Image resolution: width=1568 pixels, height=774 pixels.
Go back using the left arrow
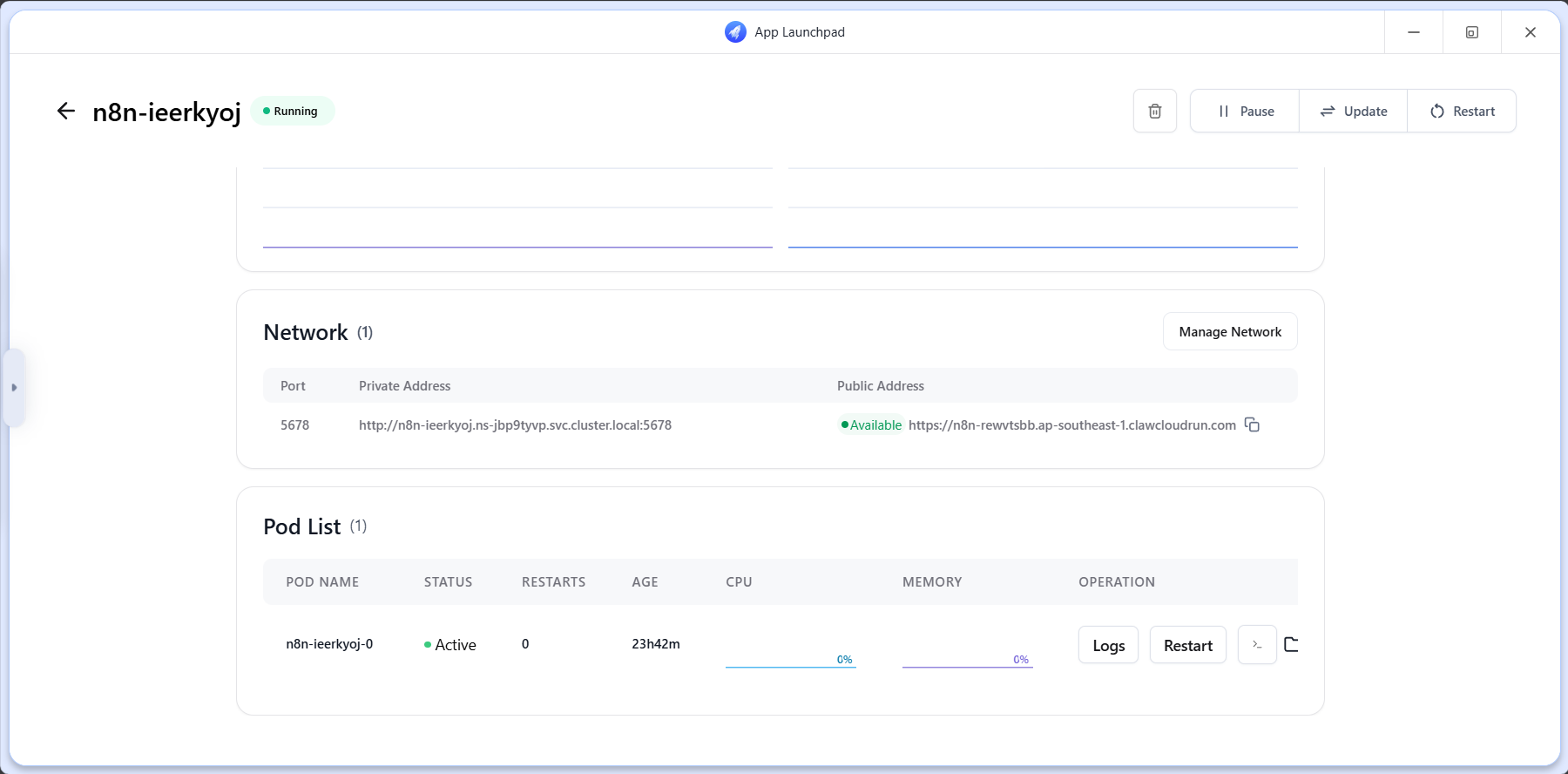pyautogui.click(x=66, y=111)
